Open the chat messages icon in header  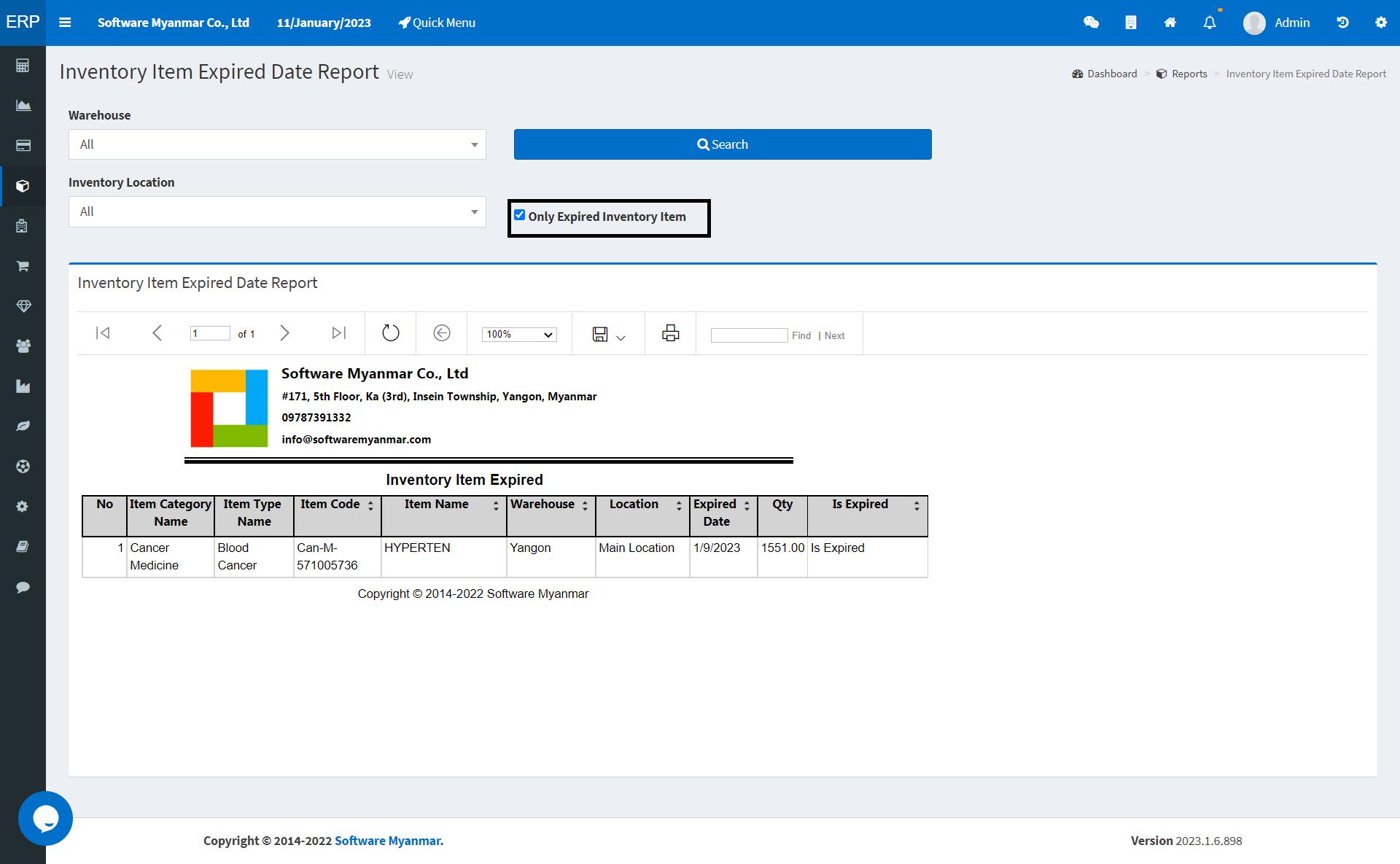tap(1091, 23)
